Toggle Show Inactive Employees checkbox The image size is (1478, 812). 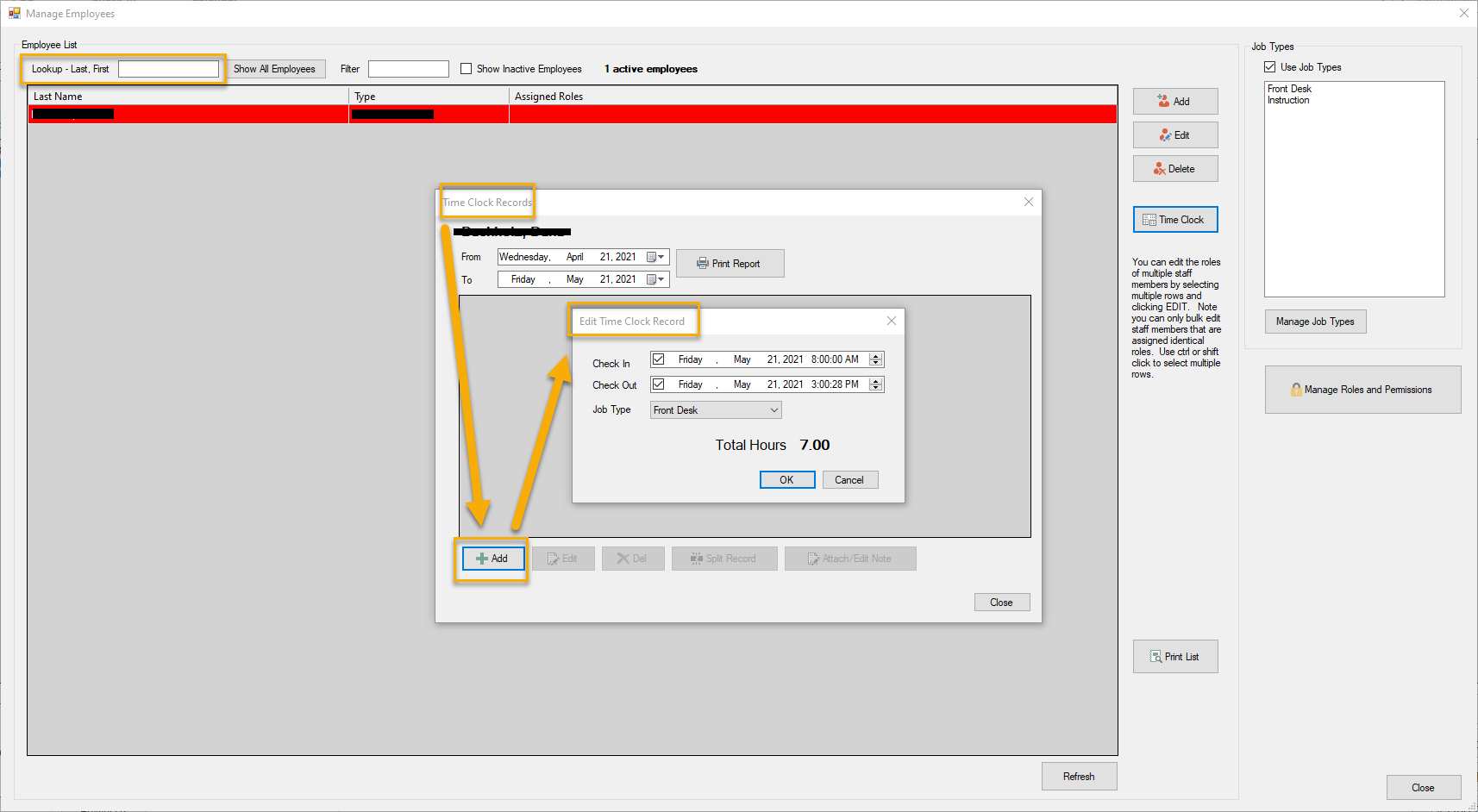[x=467, y=69]
